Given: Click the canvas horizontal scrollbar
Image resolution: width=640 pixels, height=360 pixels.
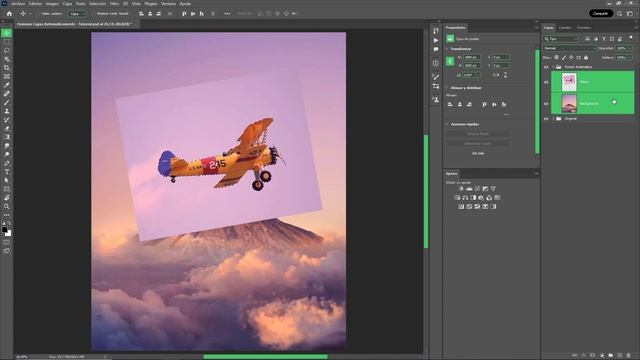Looking at the screenshot, I should tap(265, 357).
